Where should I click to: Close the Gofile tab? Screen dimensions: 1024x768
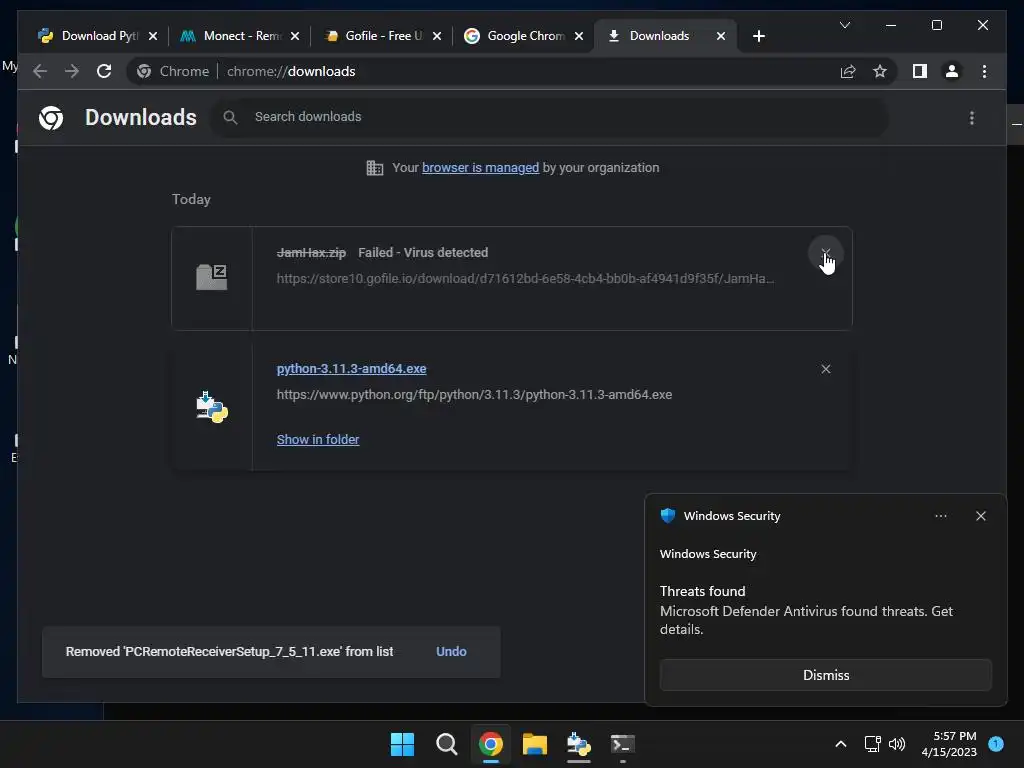click(x=437, y=36)
